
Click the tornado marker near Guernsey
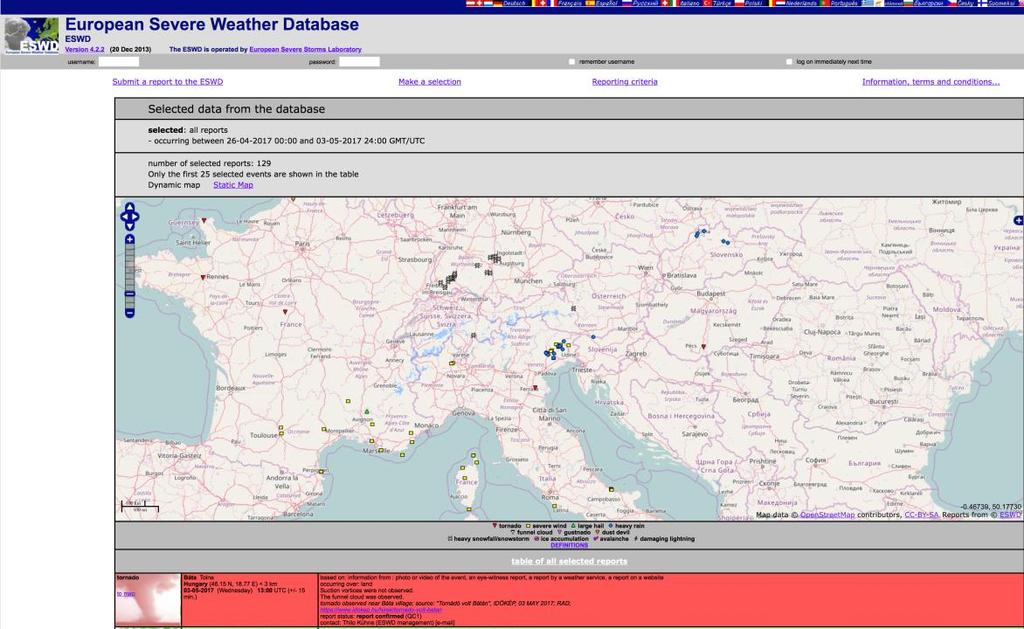(x=204, y=221)
